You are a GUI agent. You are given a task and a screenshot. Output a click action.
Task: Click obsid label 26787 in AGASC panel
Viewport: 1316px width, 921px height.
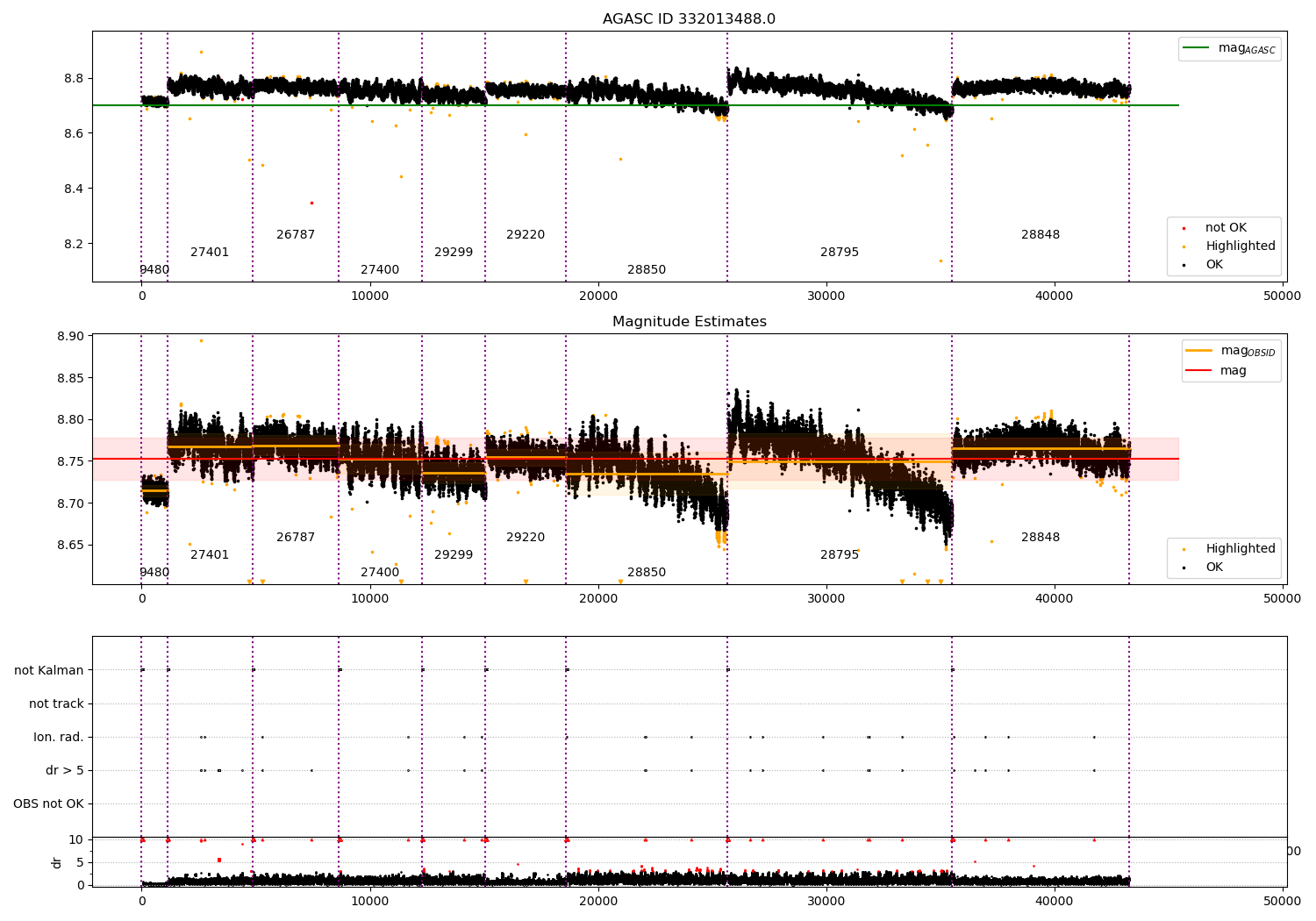tap(296, 235)
